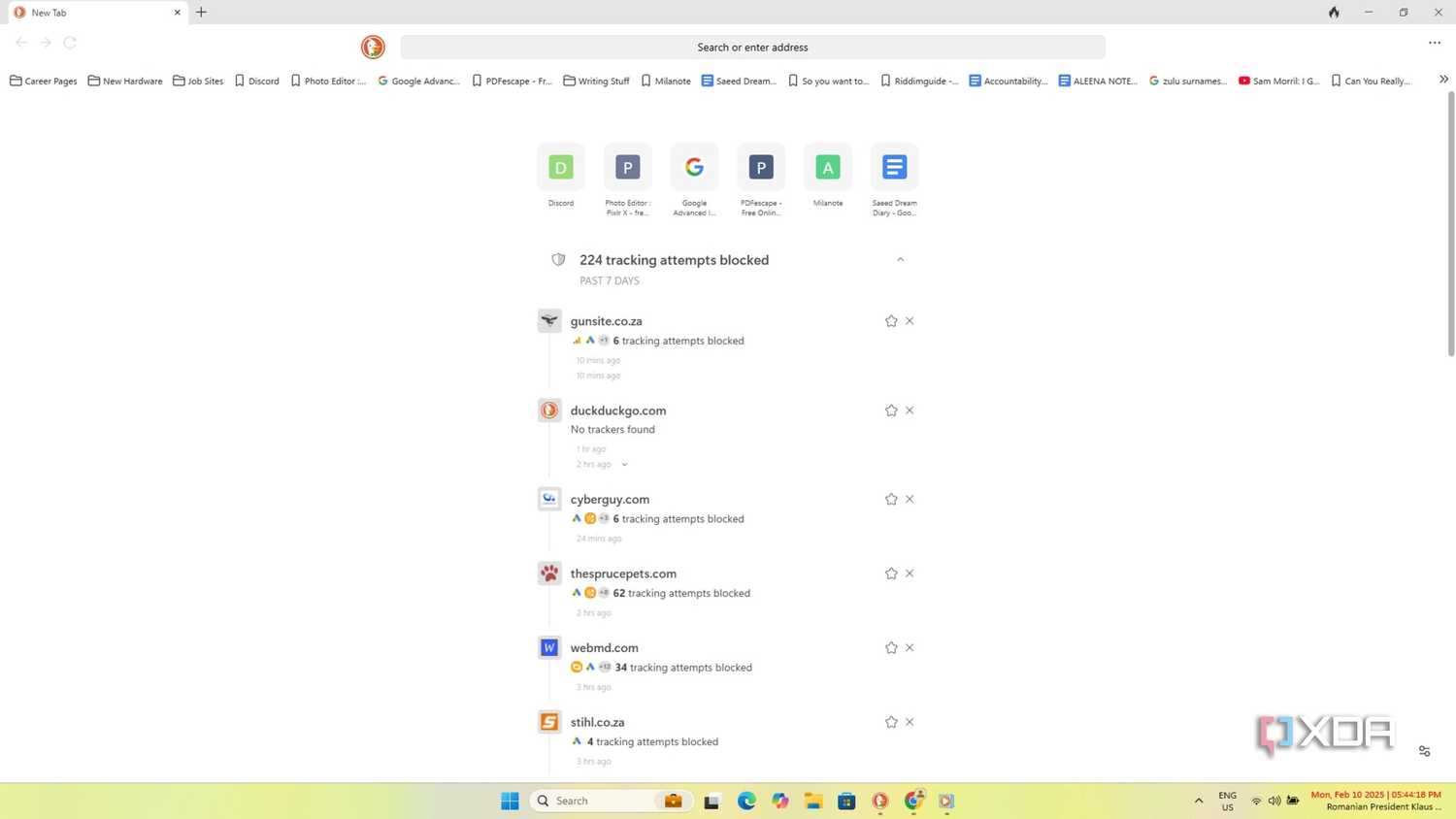Visit the gunsite.co.za link
The image size is (1456, 819).
[x=606, y=321]
